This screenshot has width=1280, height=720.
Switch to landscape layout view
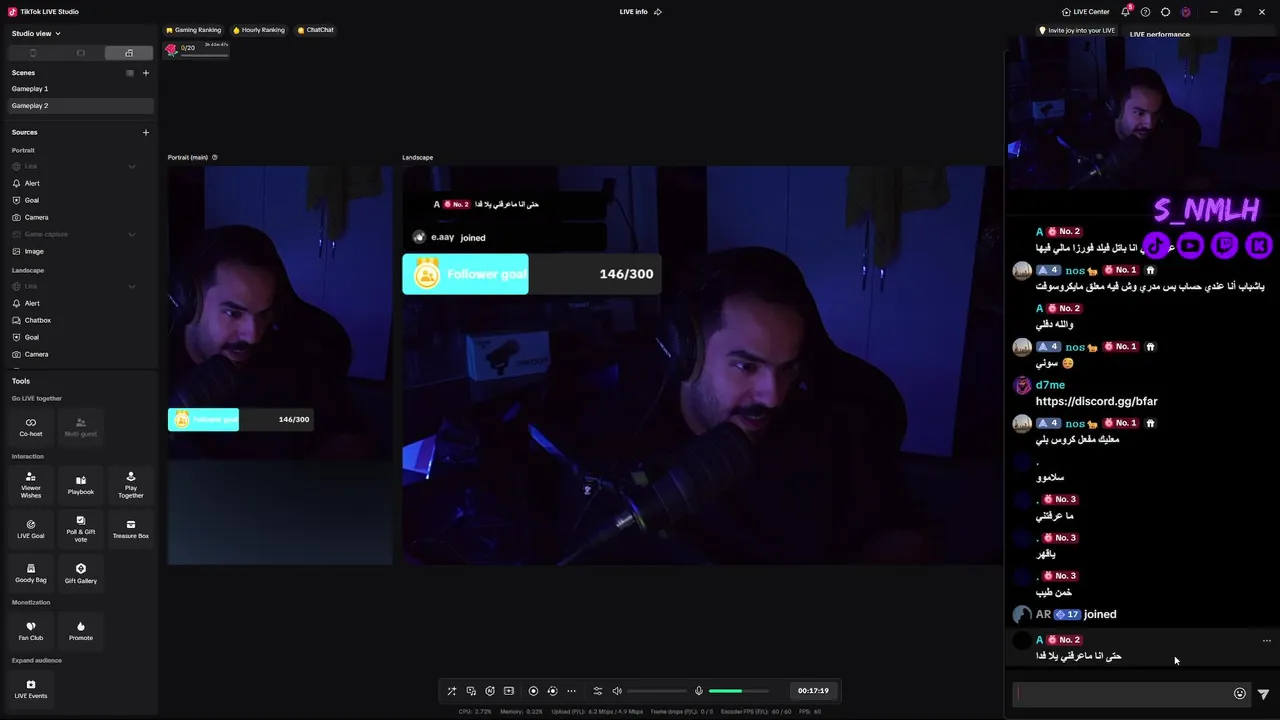click(x=81, y=53)
